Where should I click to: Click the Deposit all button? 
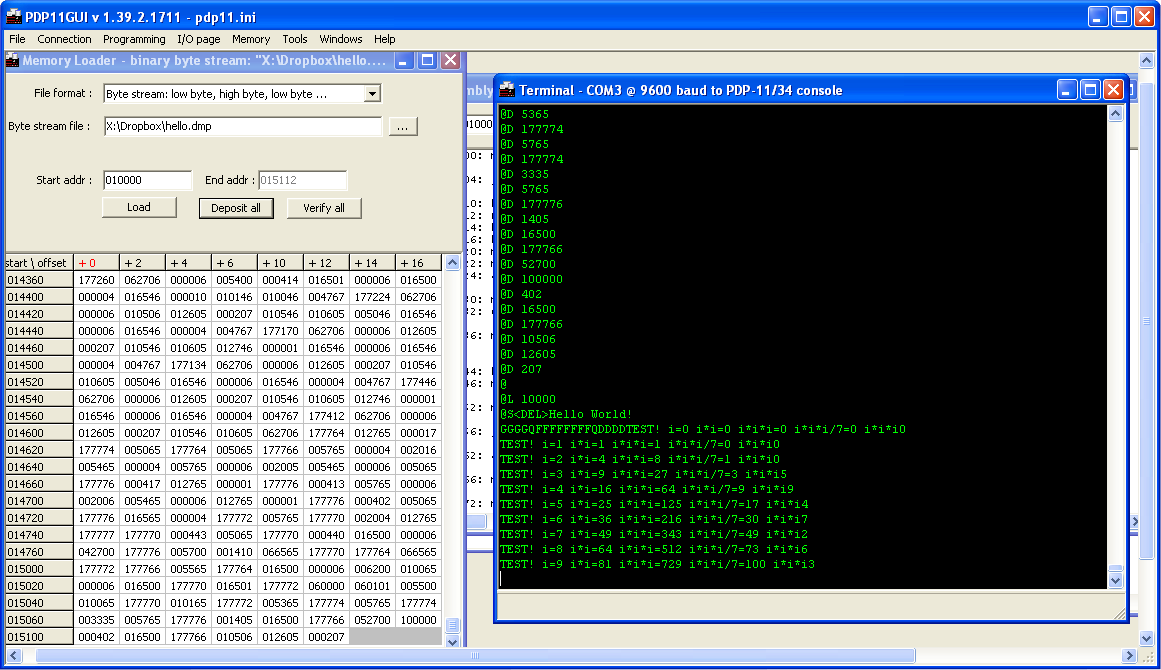[x=236, y=208]
